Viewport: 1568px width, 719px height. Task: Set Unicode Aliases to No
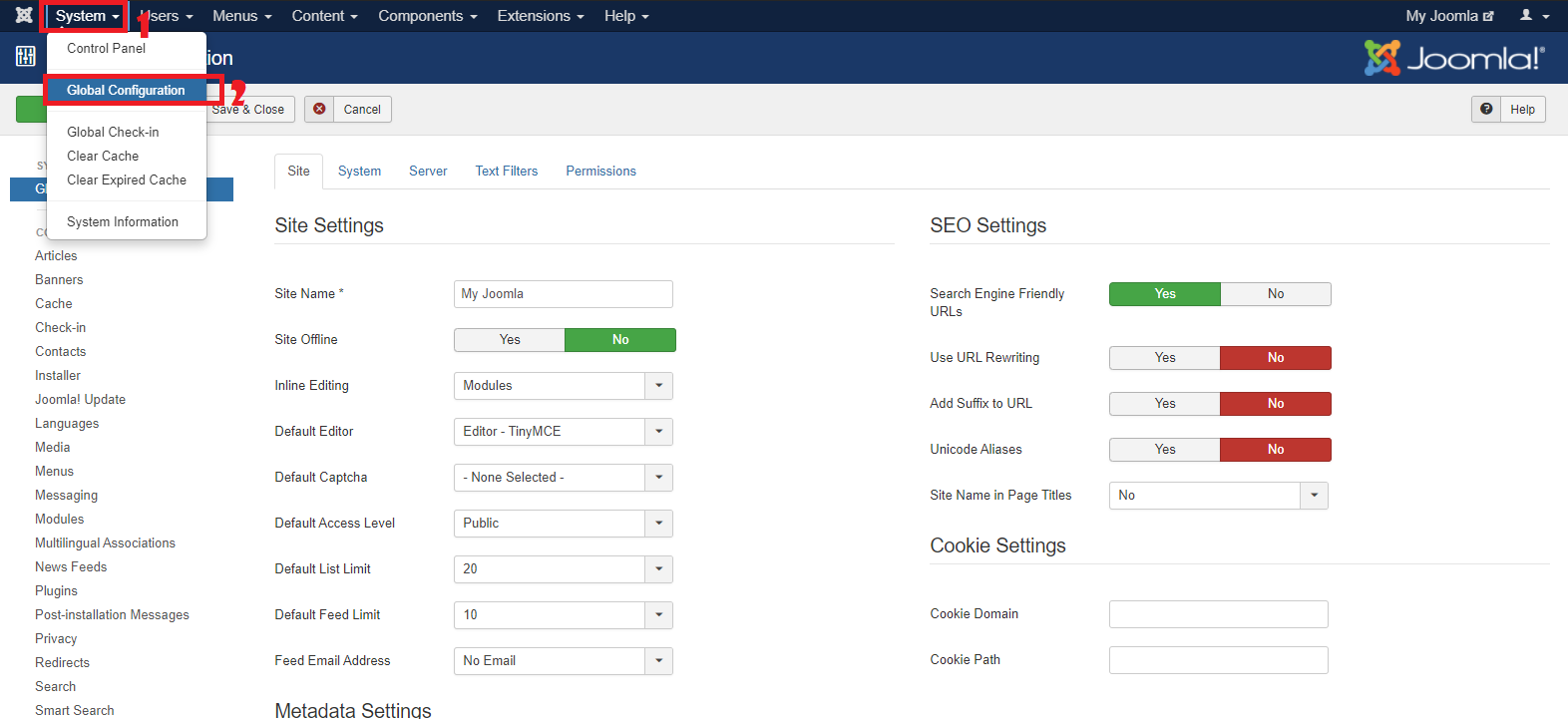(x=1276, y=450)
